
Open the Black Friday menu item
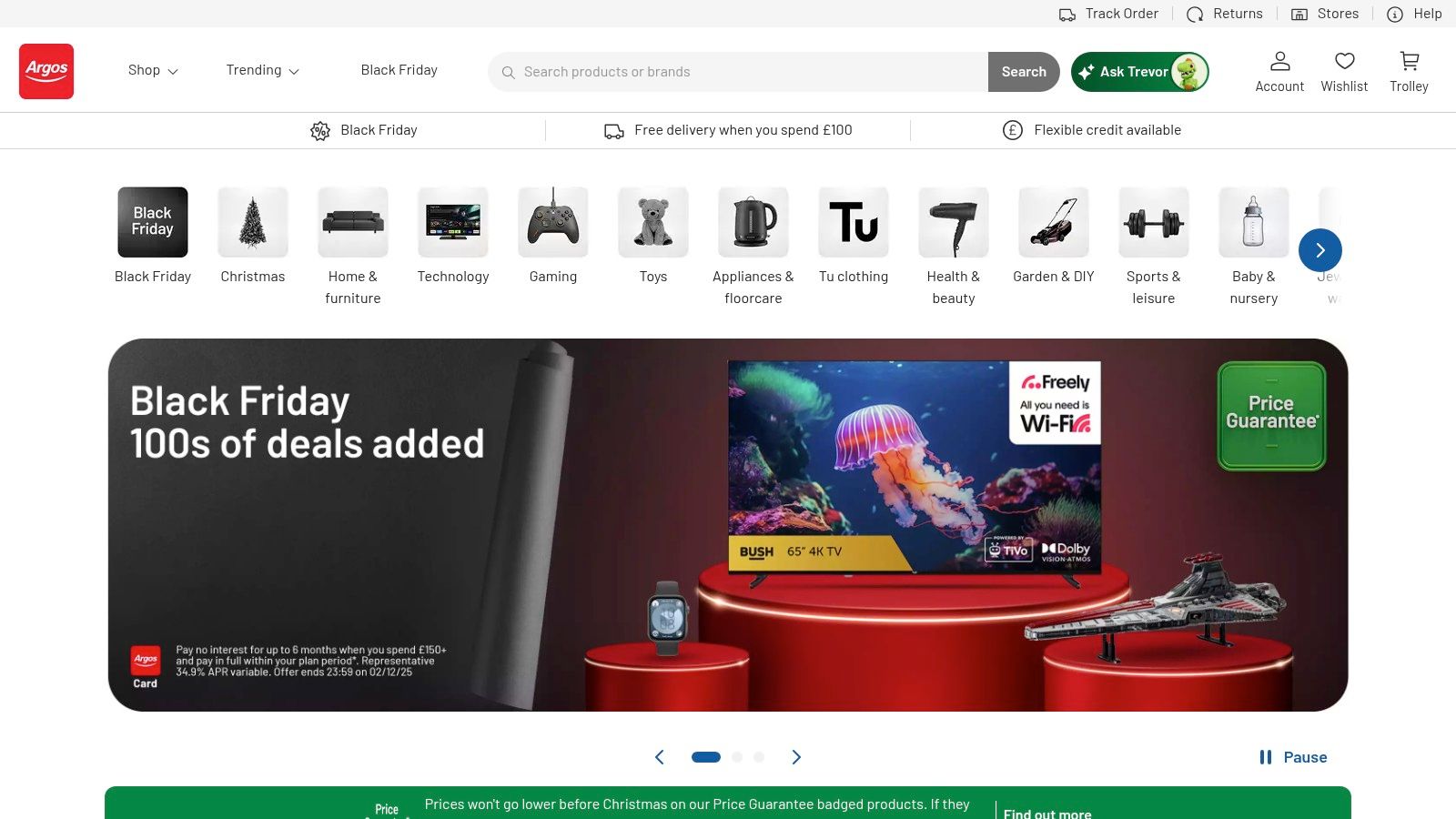399,70
